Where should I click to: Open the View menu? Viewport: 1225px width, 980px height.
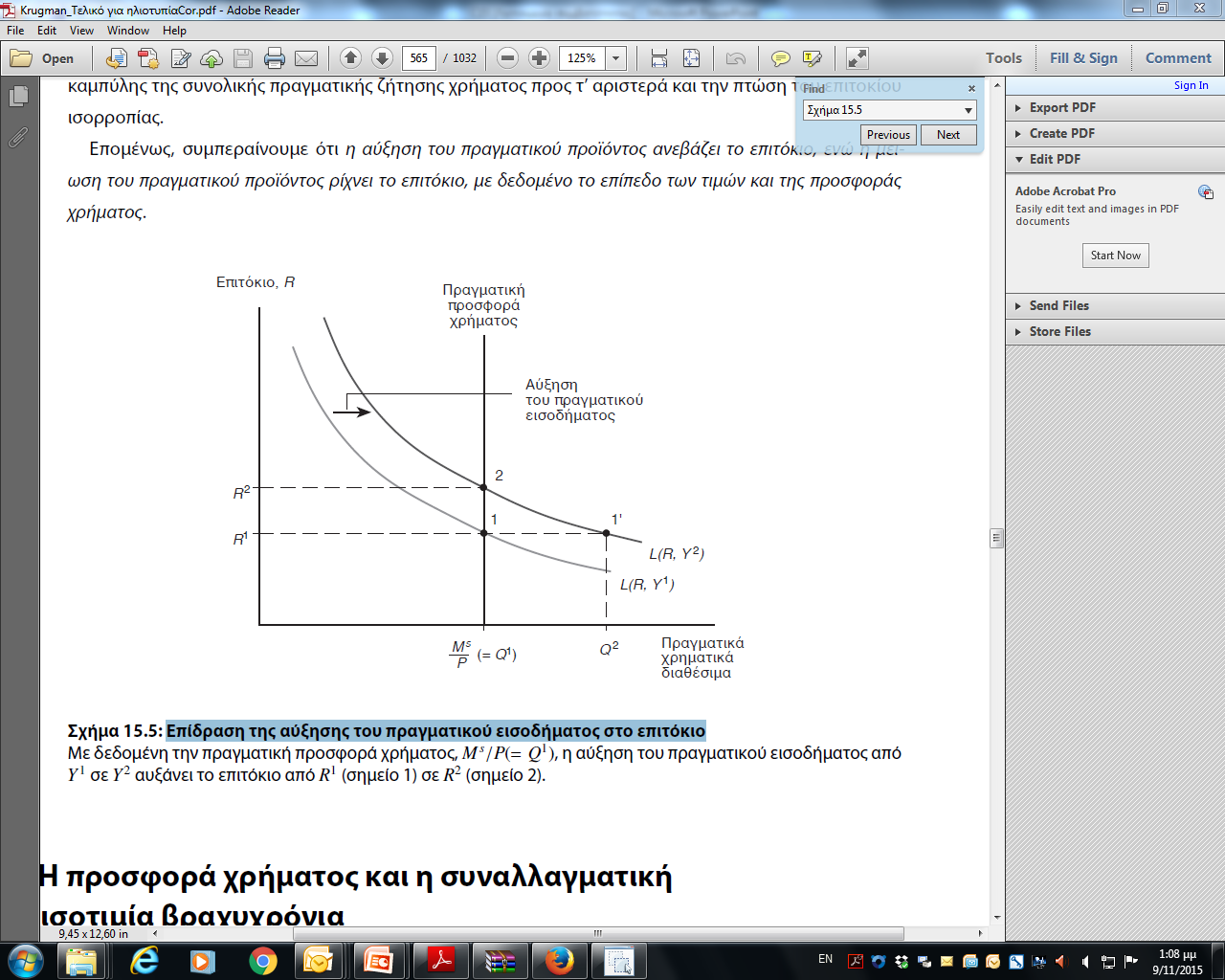click(x=81, y=31)
